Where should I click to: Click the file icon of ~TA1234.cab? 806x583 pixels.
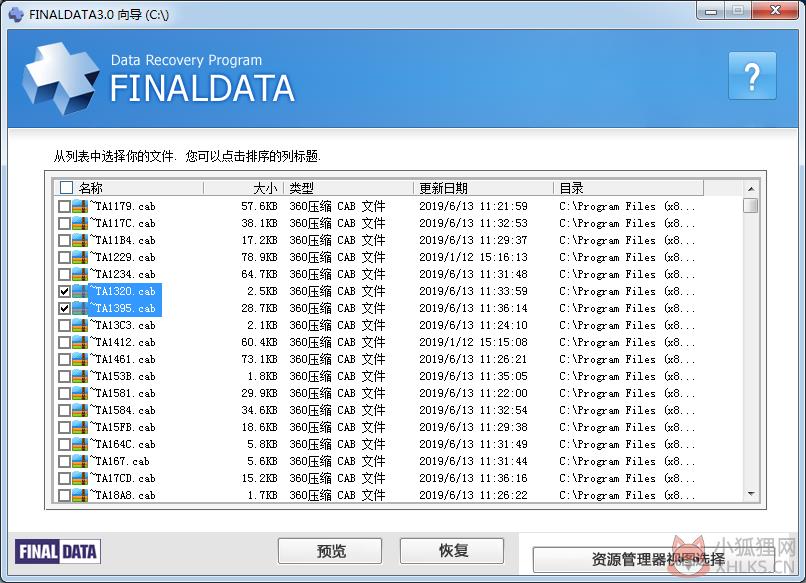point(80,274)
